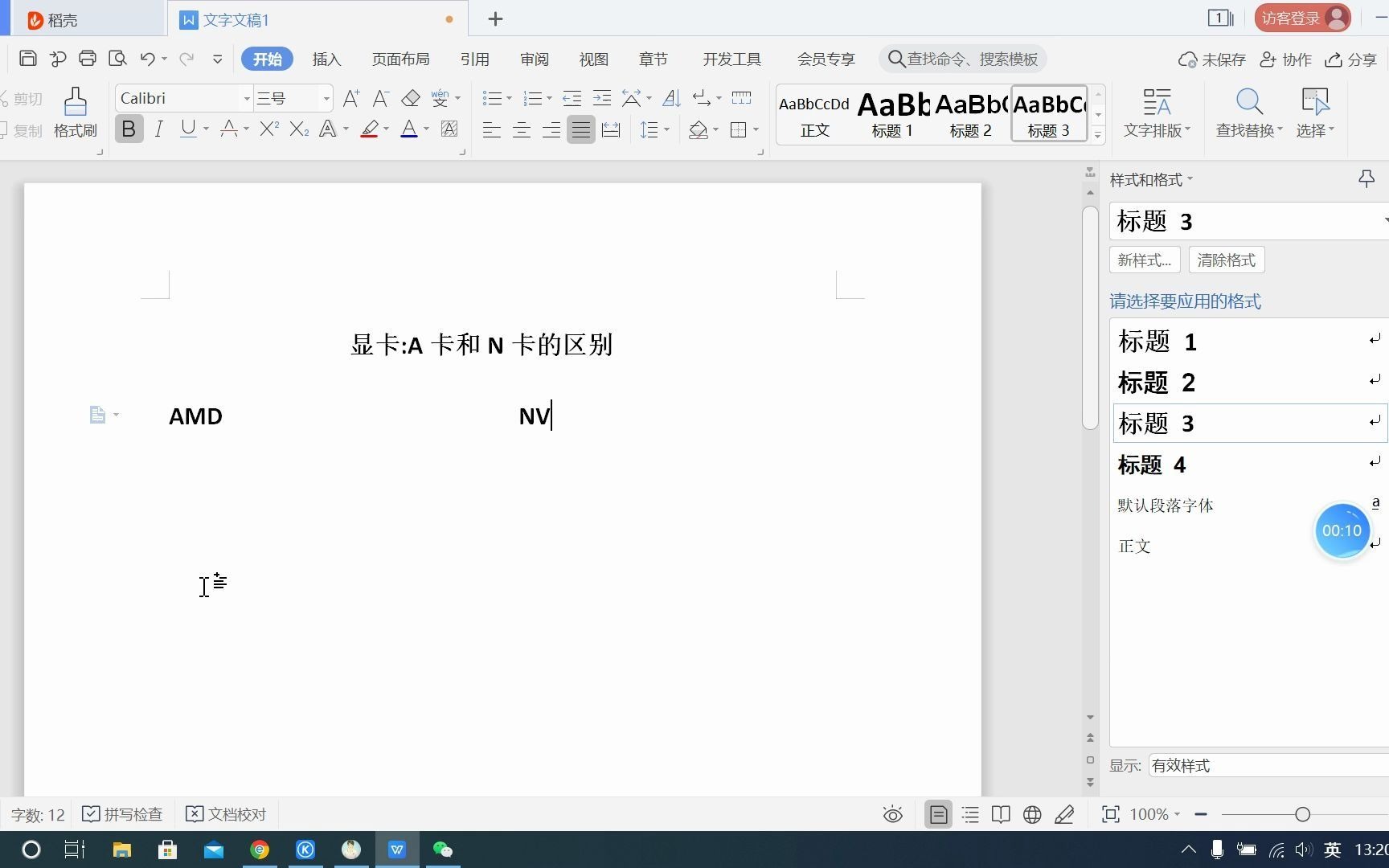The image size is (1389, 868).
Task: Select the Format Painter (格式刷) tool
Action: [76, 113]
